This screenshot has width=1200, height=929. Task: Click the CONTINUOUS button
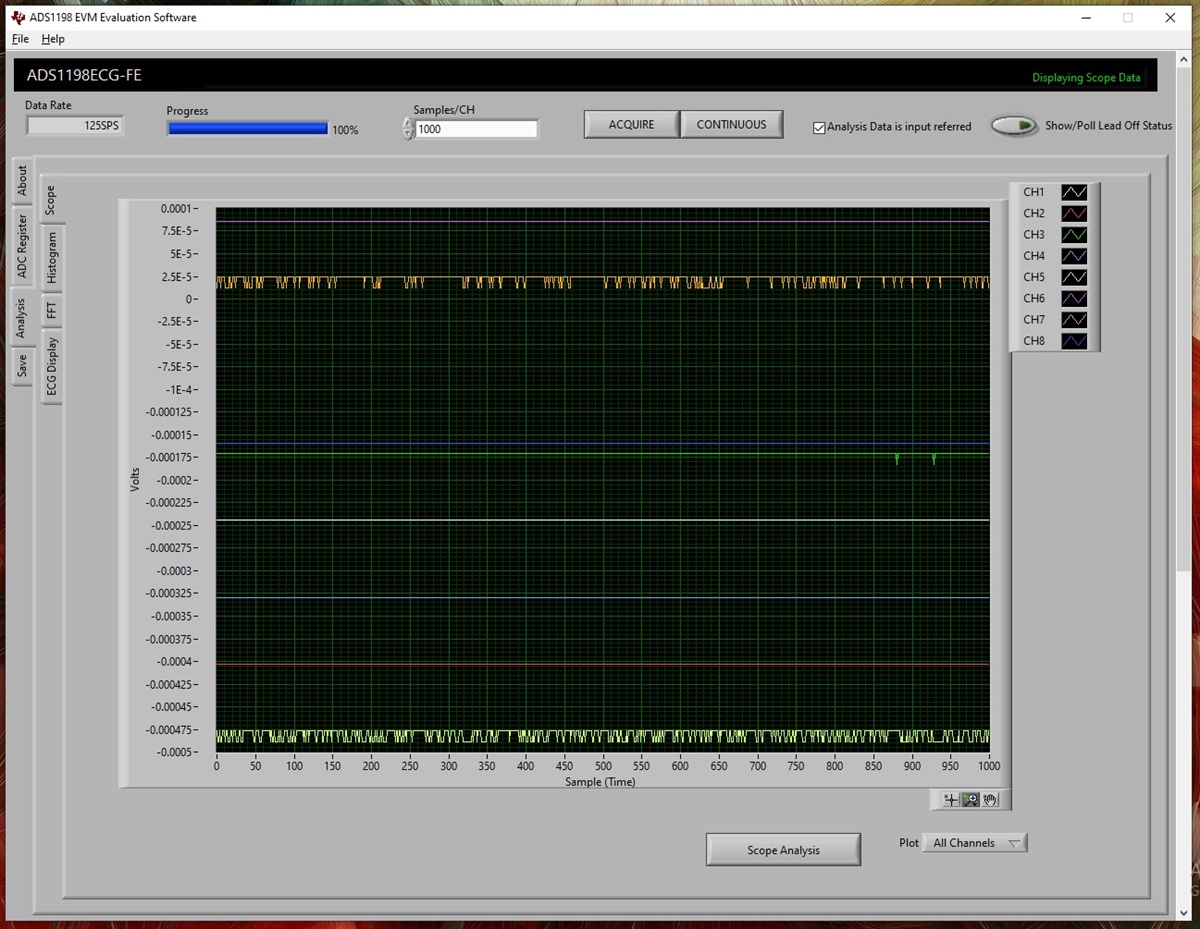point(731,124)
